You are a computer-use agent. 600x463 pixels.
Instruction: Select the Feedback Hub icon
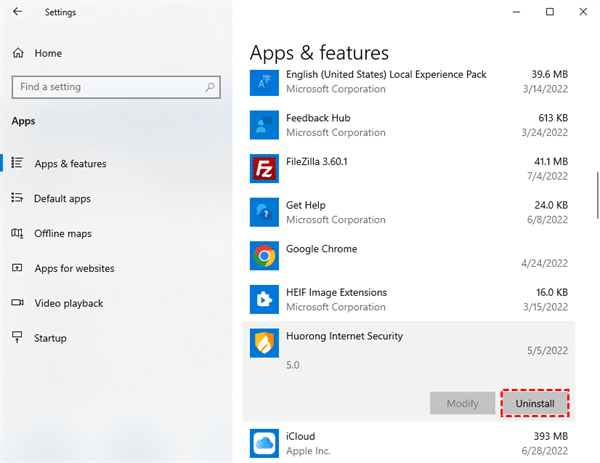click(x=264, y=124)
